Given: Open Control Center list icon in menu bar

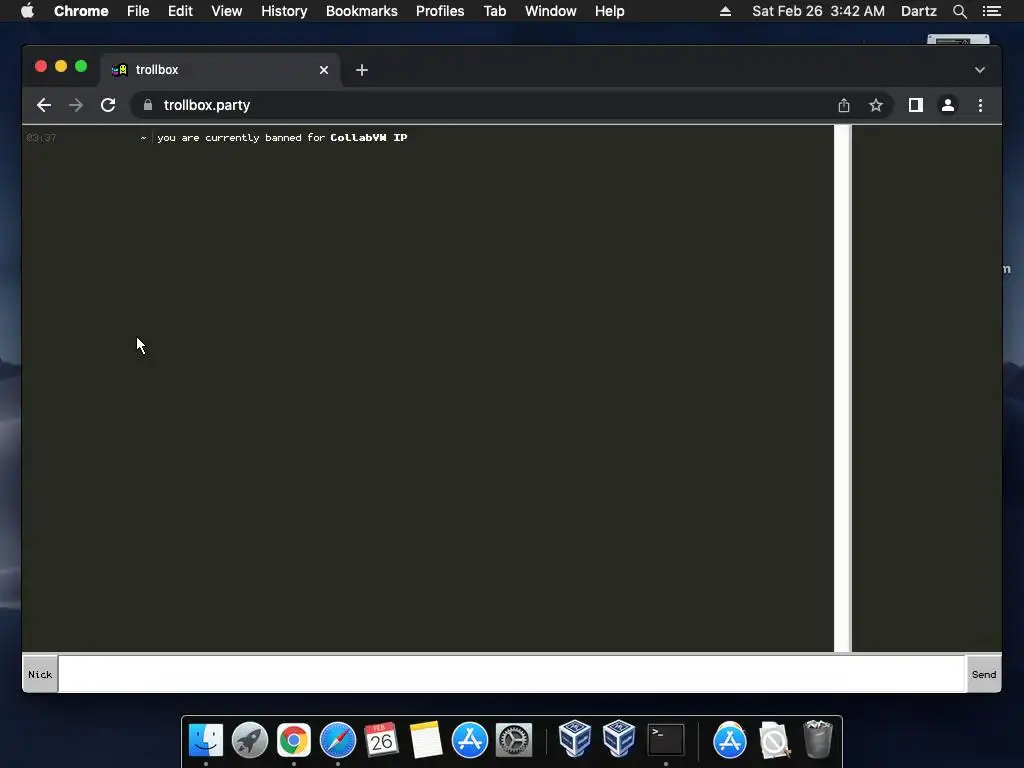Looking at the screenshot, I should tap(991, 11).
